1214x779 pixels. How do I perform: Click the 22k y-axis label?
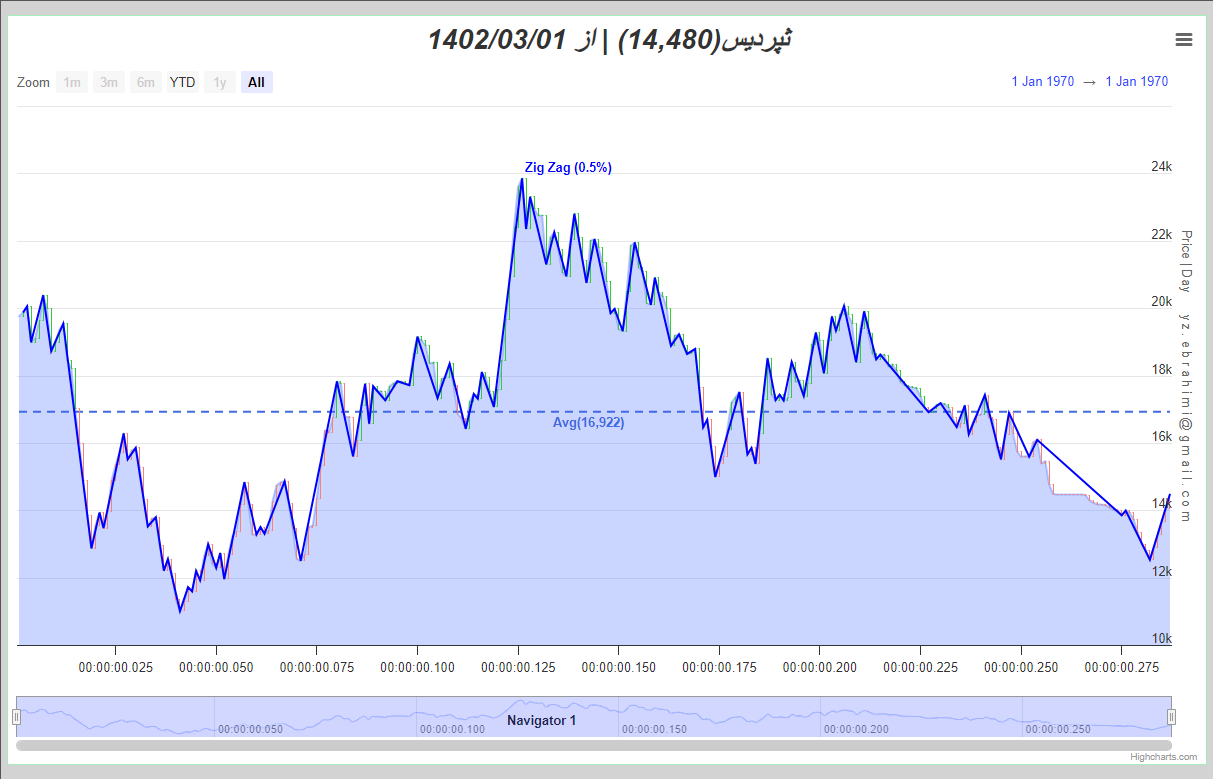(x=1162, y=235)
